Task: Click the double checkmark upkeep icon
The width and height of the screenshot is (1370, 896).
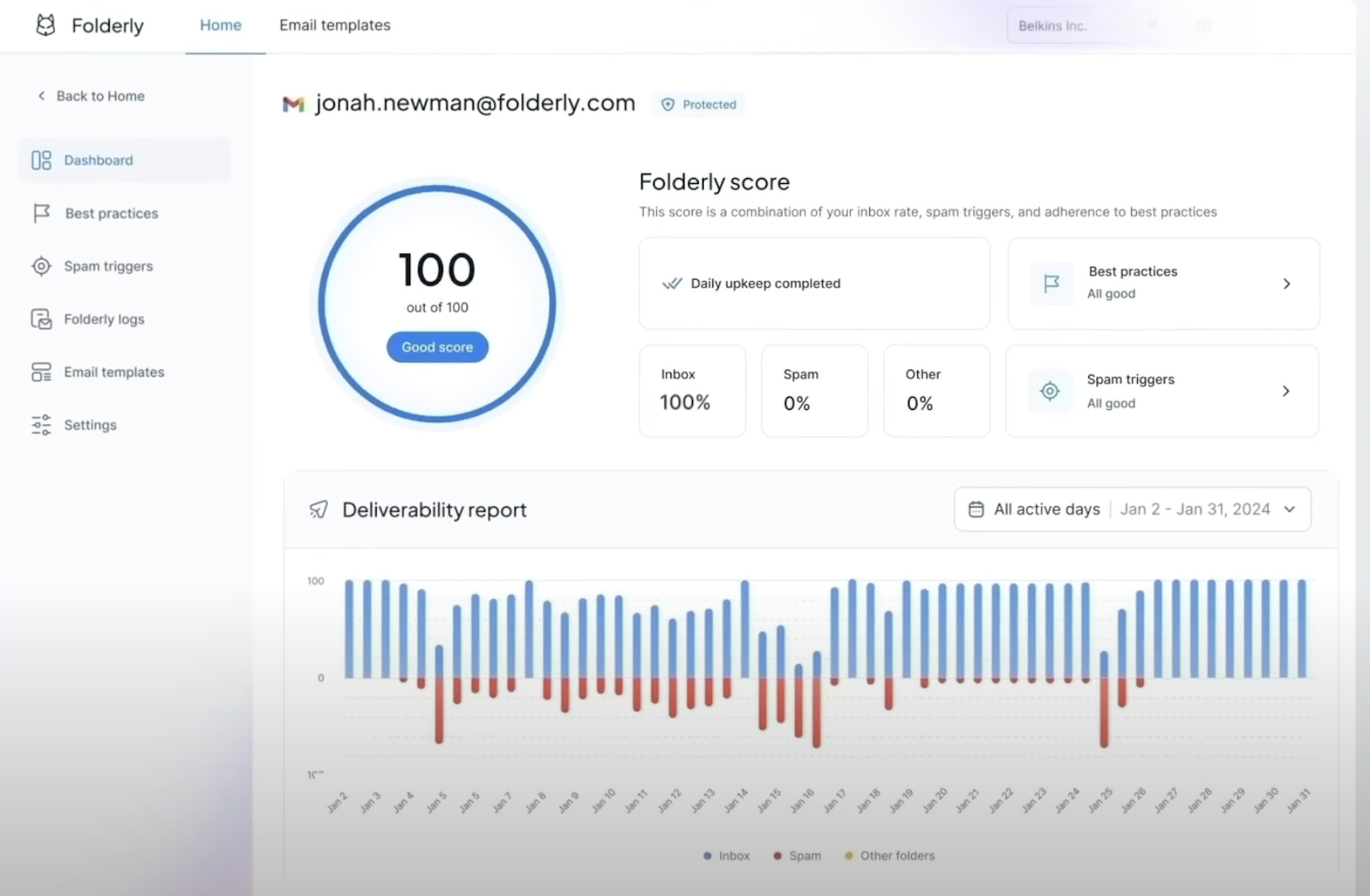Action: tap(672, 283)
